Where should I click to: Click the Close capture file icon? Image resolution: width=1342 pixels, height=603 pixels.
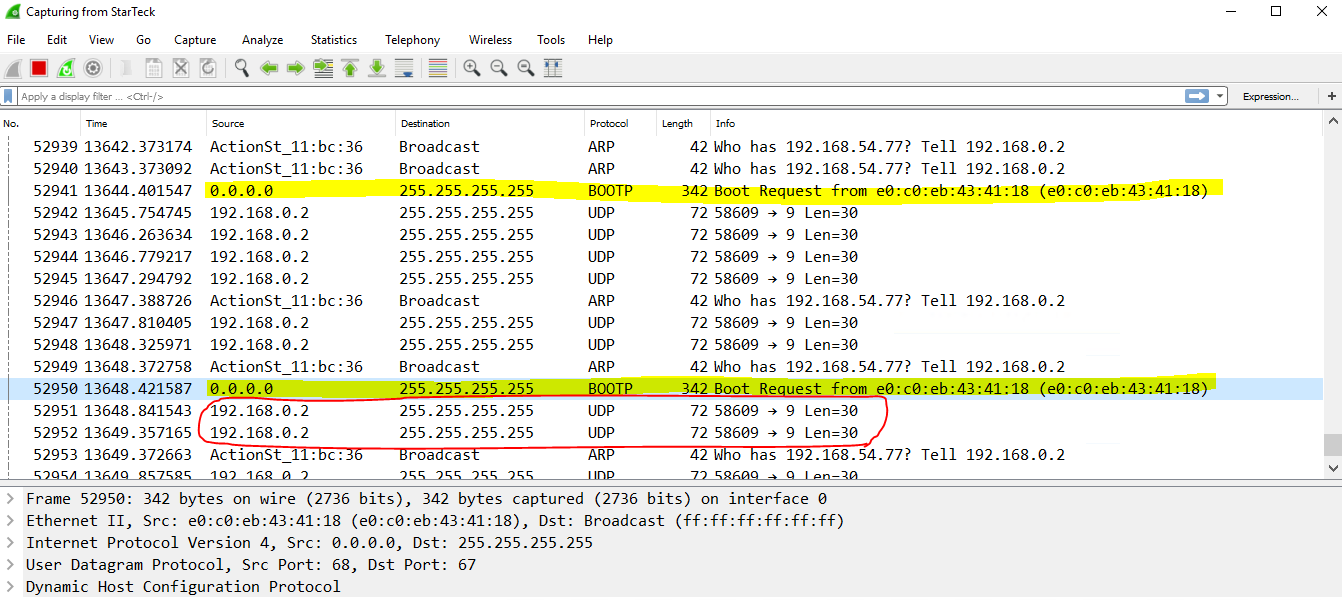pos(181,68)
